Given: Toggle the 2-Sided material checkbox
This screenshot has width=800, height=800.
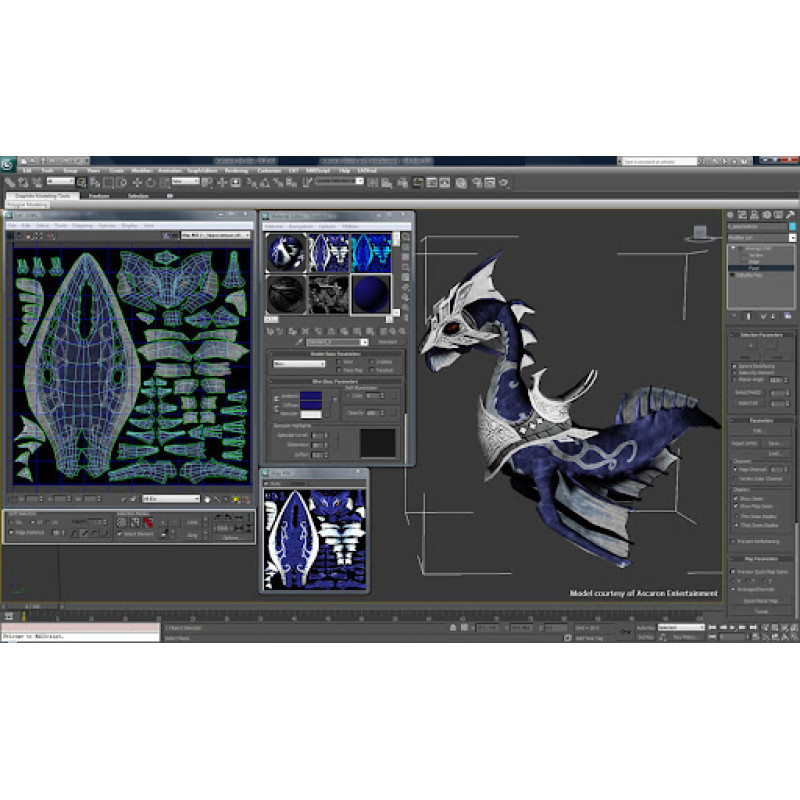Looking at the screenshot, I should tap(370, 362).
